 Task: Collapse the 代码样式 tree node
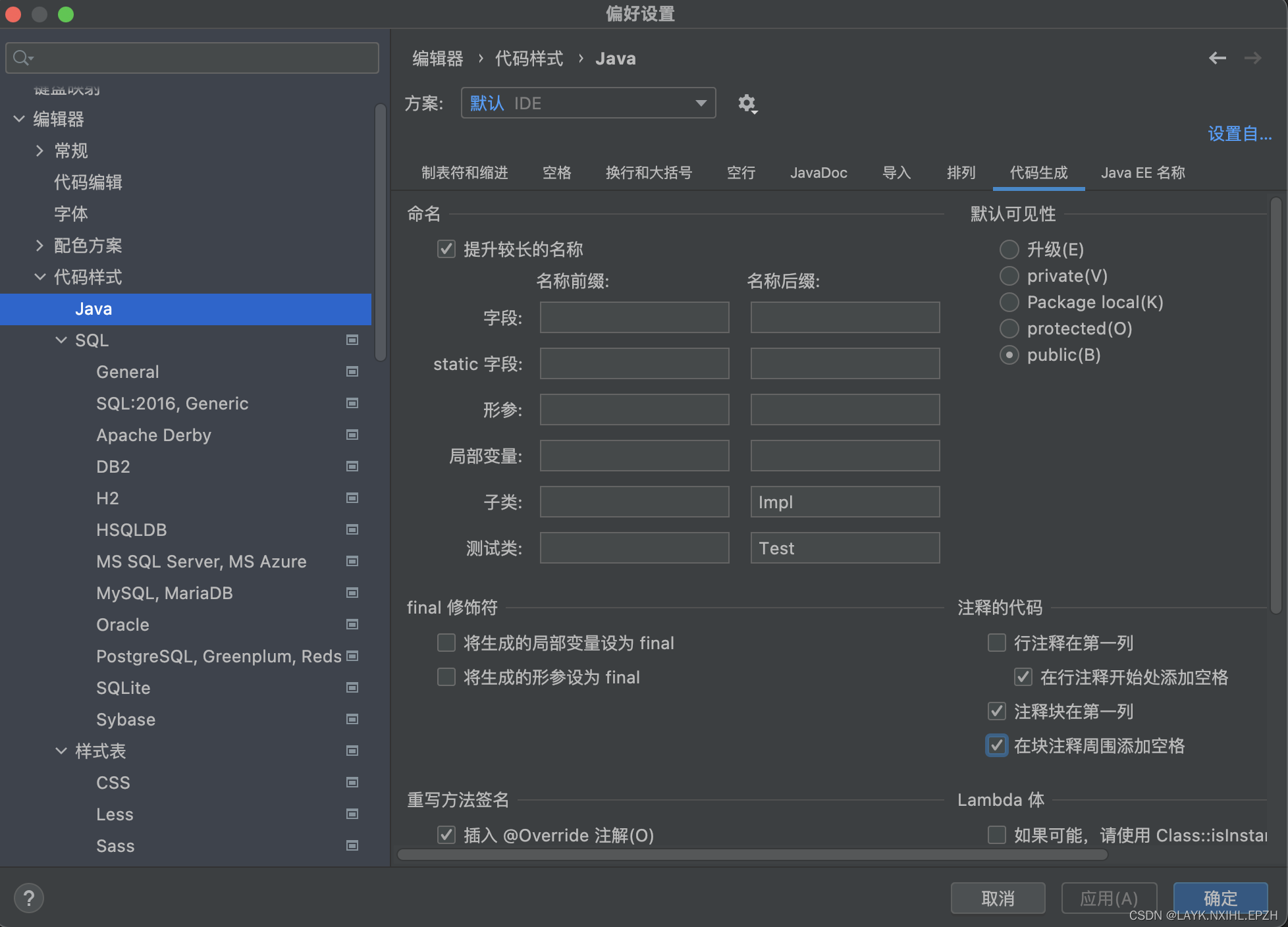click(x=40, y=277)
